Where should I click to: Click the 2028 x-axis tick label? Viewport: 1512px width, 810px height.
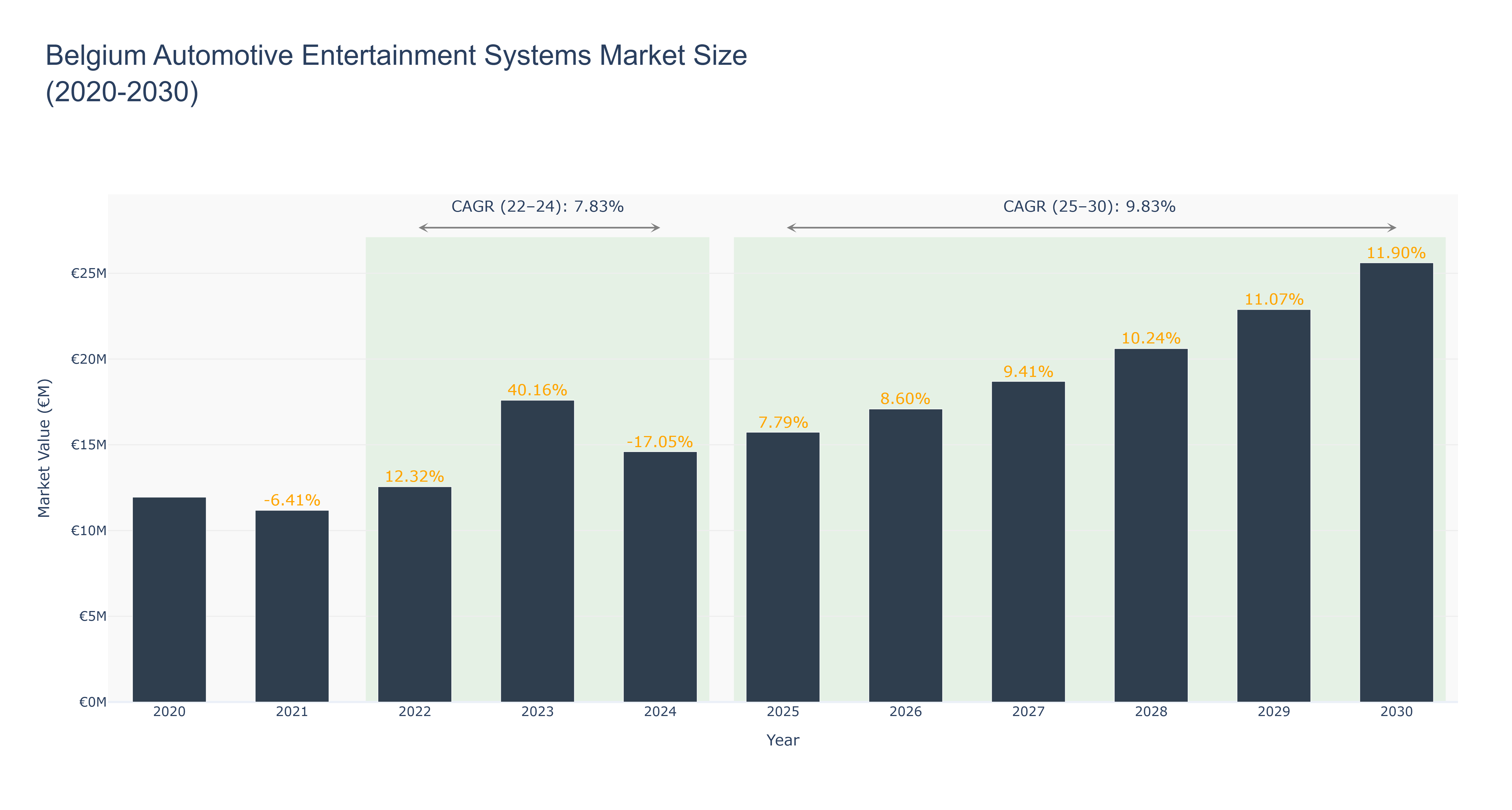(1150, 711)
